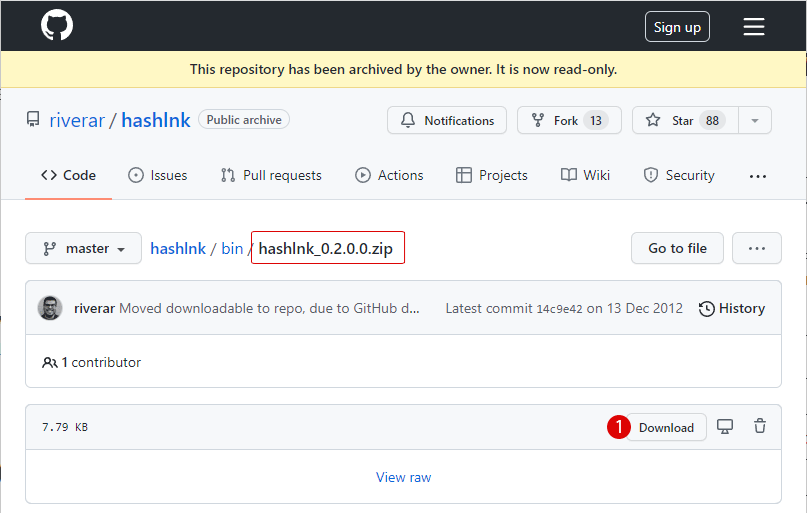Click the 7.79 KB file size text
The height and width of the screenshot is (513, 807).
[65, 427]
